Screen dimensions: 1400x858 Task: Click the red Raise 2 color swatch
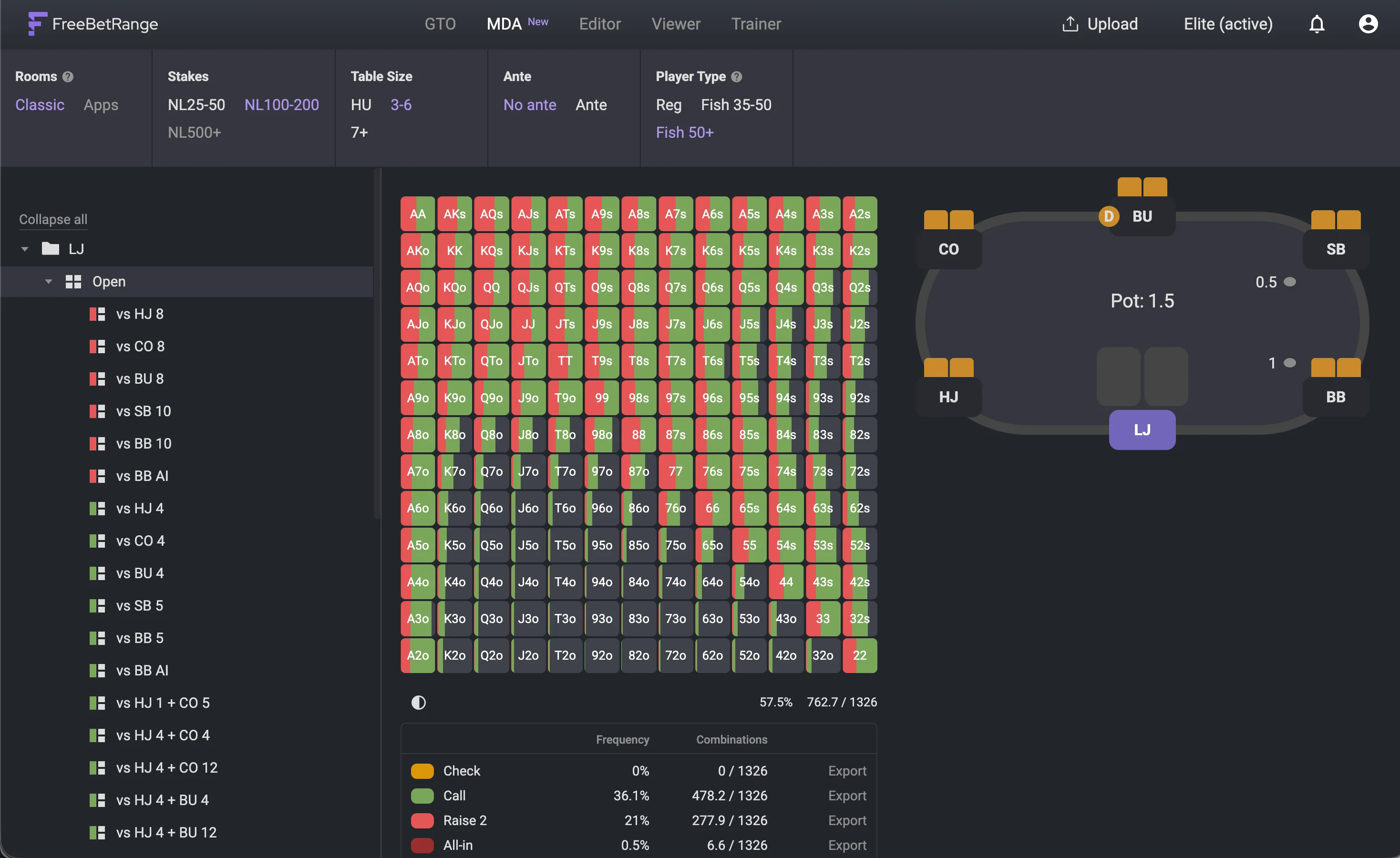422,820
